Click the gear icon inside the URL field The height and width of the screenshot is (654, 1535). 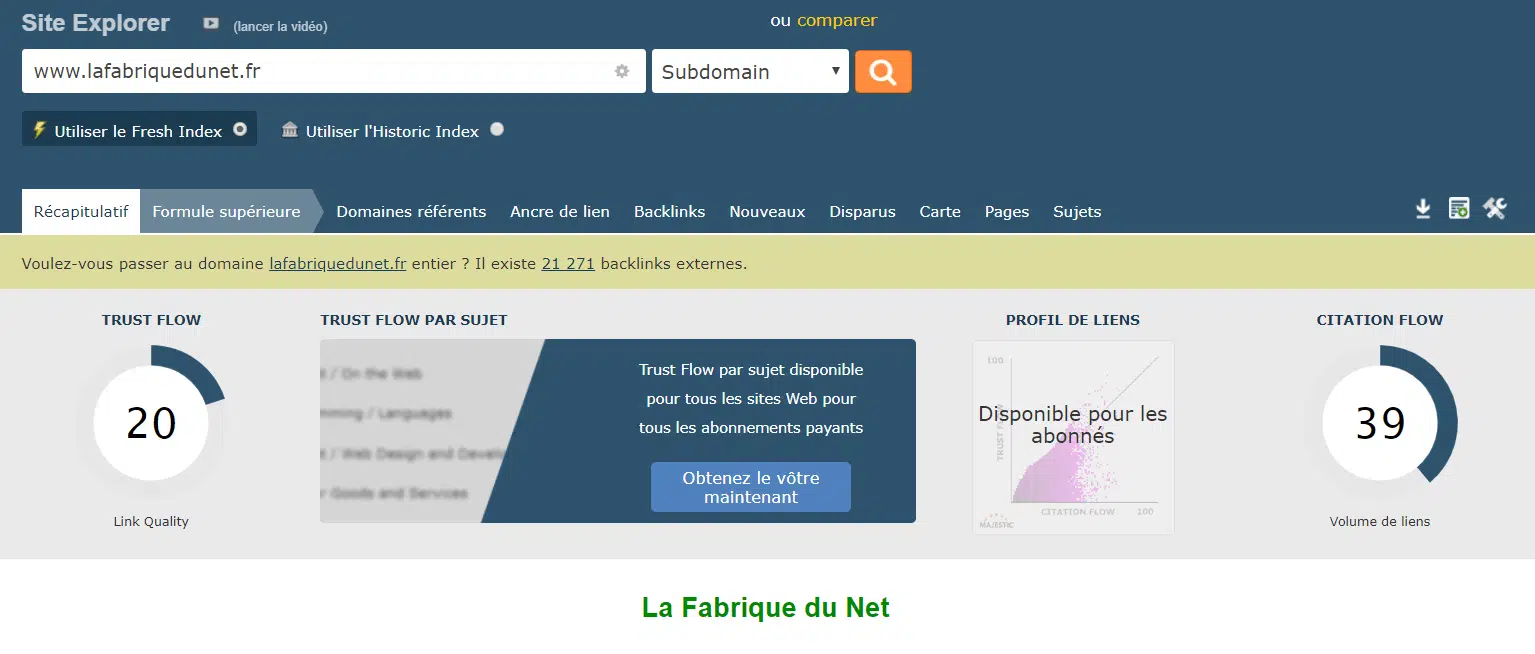coord(622,71)
